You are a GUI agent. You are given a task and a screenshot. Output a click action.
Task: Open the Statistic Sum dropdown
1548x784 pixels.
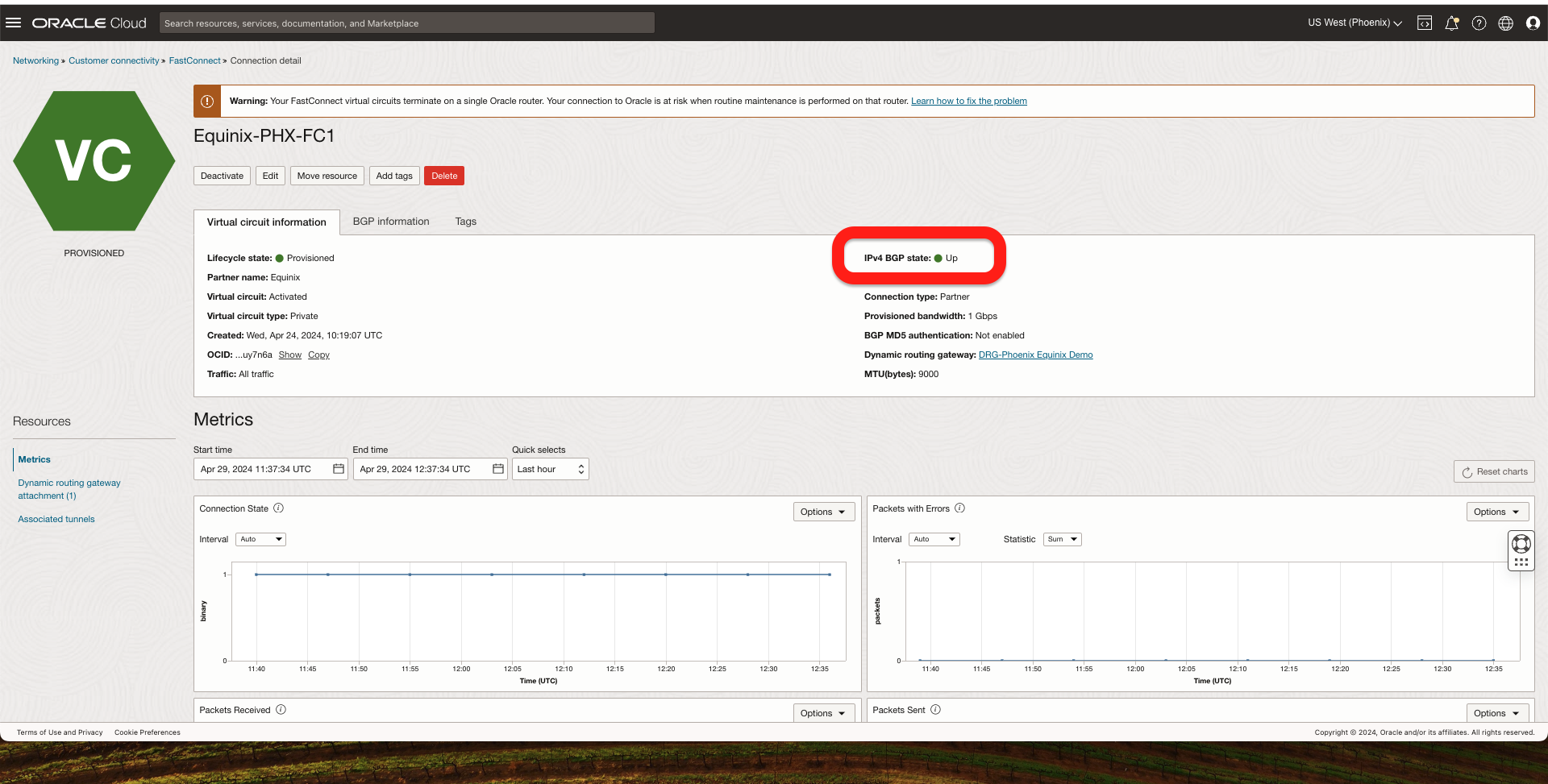click(x=1061, y=539)
